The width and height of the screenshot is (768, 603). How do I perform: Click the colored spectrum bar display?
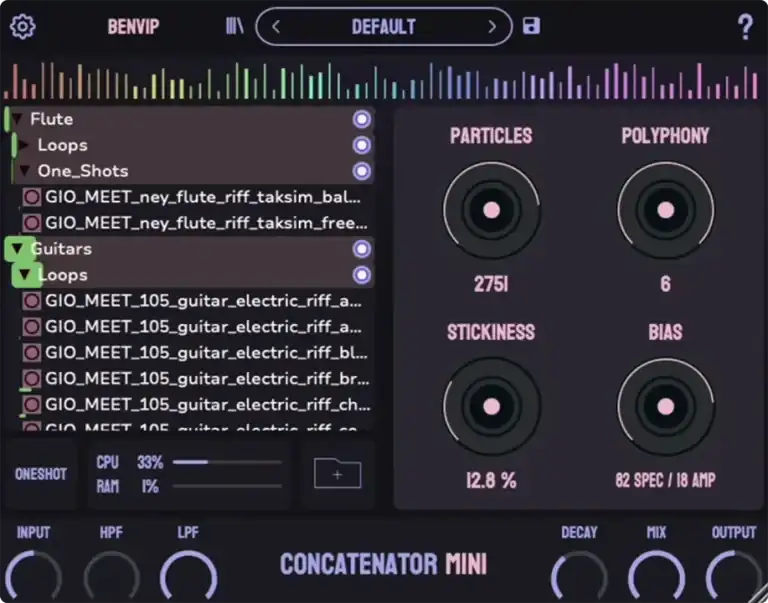point(381,81)
